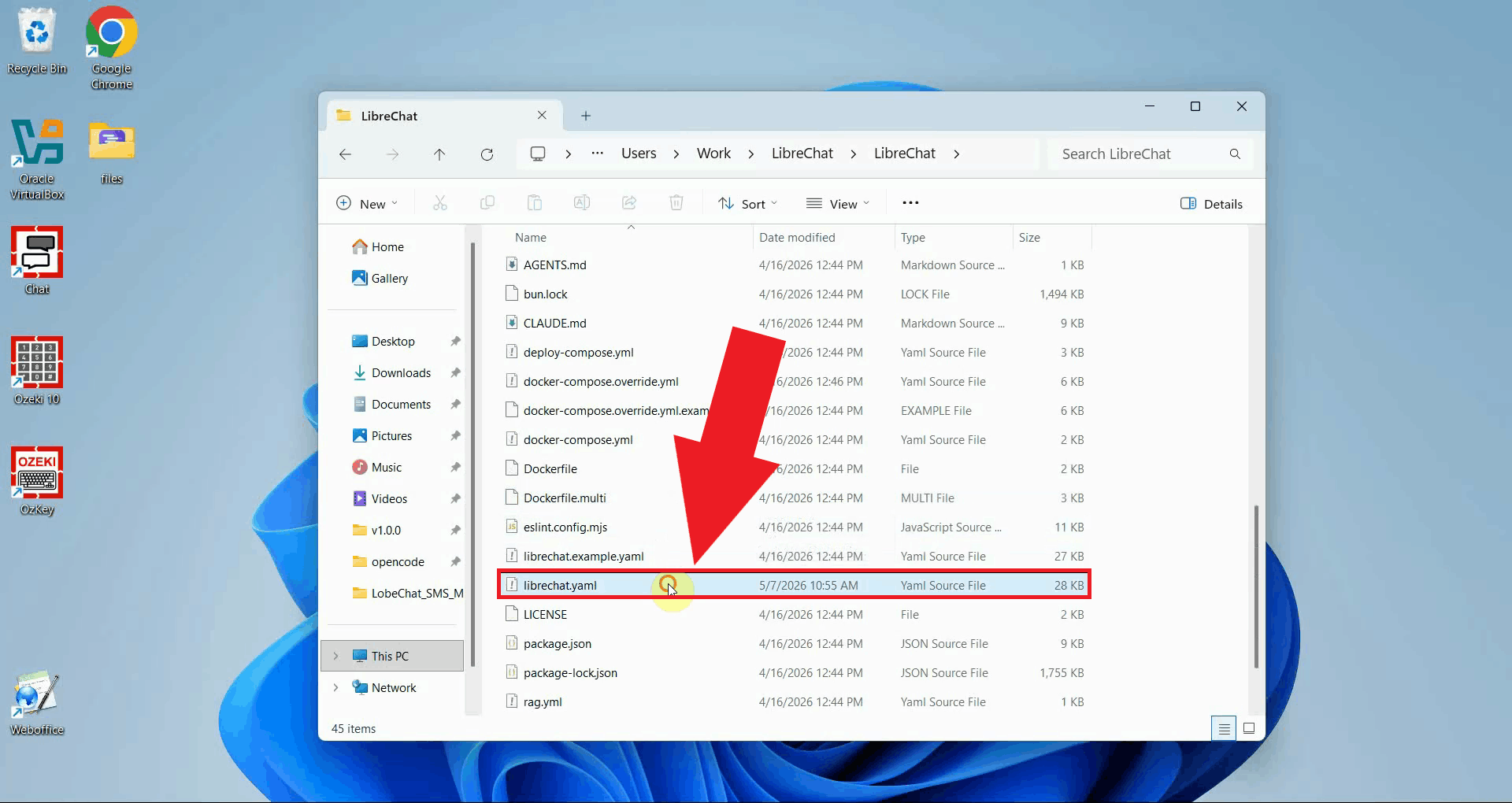This screenshot has height=803, width=1512.
Task: Toggle the Details pane
Action: tap(1211, 203)
